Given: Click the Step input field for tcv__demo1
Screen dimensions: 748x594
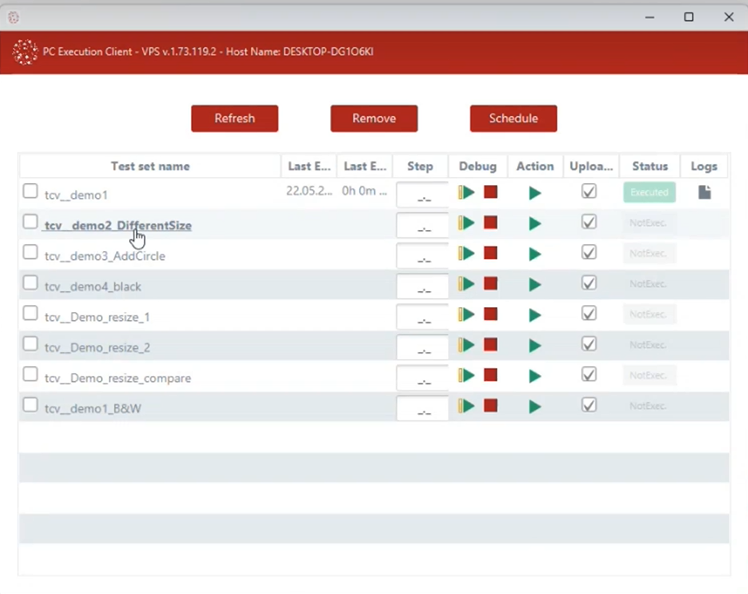Looking at the screenshot, I should [423, 196].
